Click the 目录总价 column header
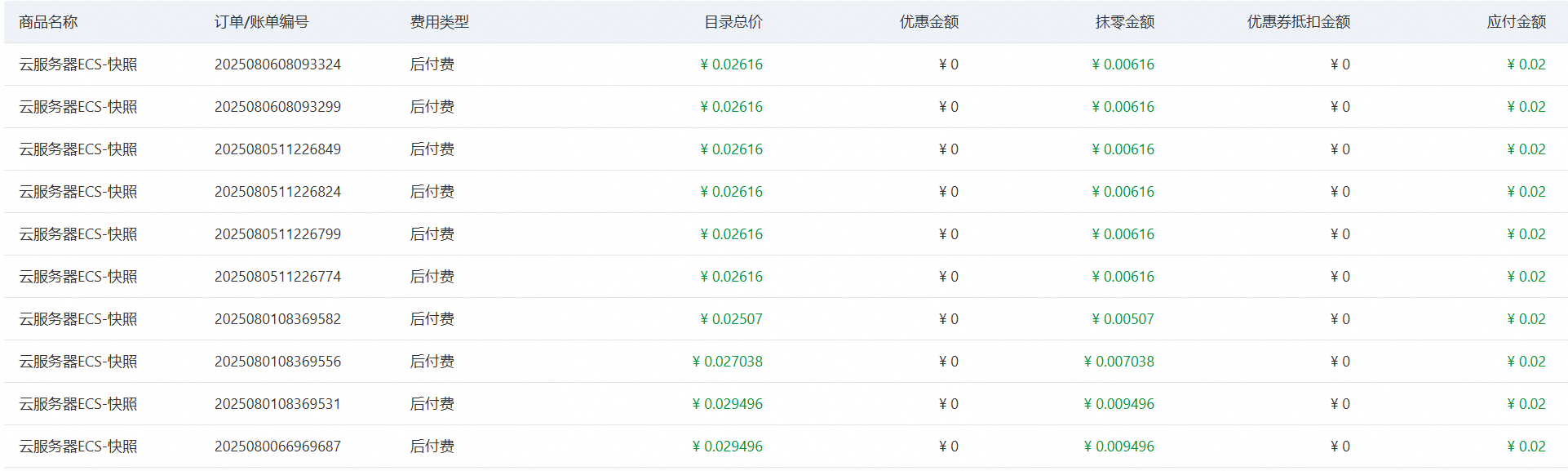This screenshot has height=471, width=1568. click(733, 22)
